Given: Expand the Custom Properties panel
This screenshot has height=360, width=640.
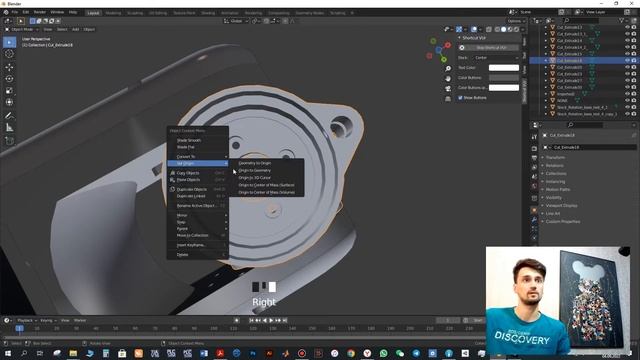Looking at the screenshot, I should coord(562,222).
